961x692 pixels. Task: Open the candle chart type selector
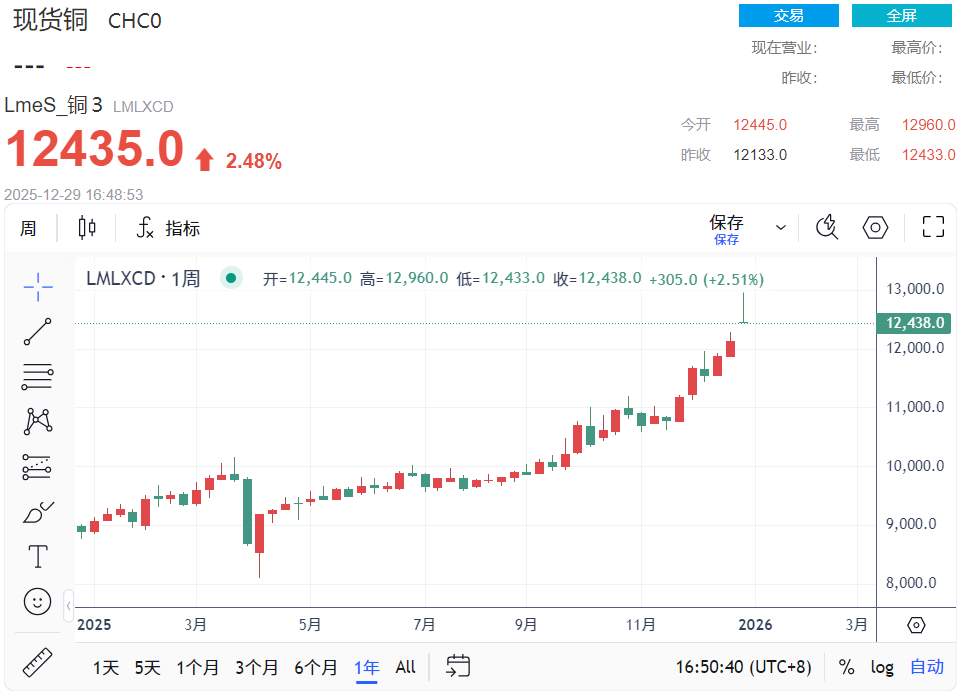click(x=86, y=228)
